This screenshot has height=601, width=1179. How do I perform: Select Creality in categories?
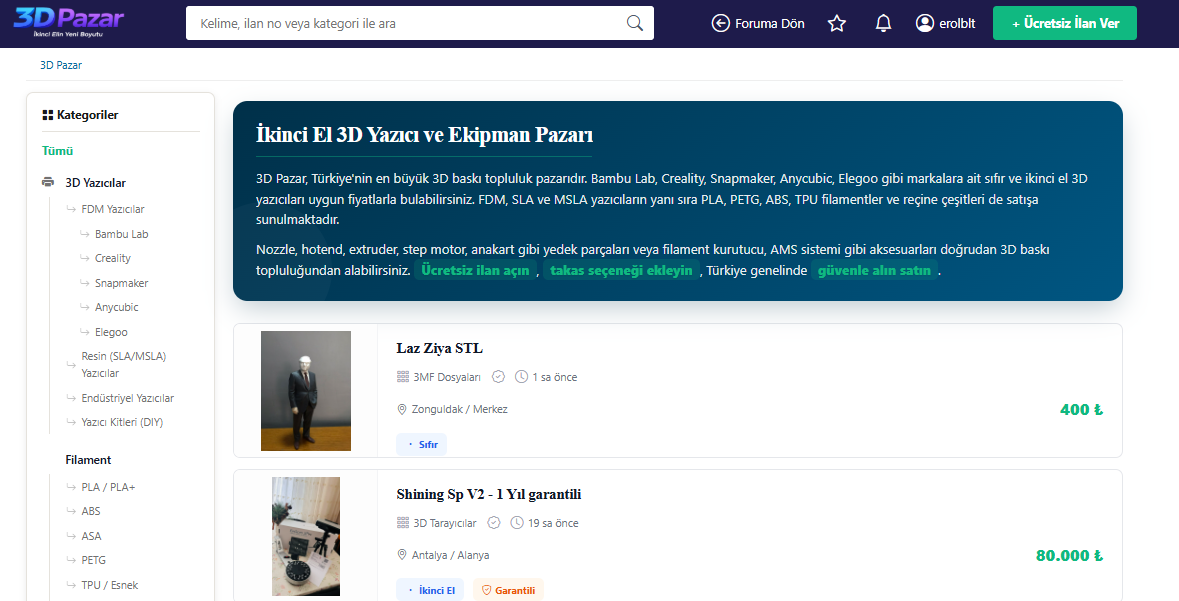coord(113,258)
